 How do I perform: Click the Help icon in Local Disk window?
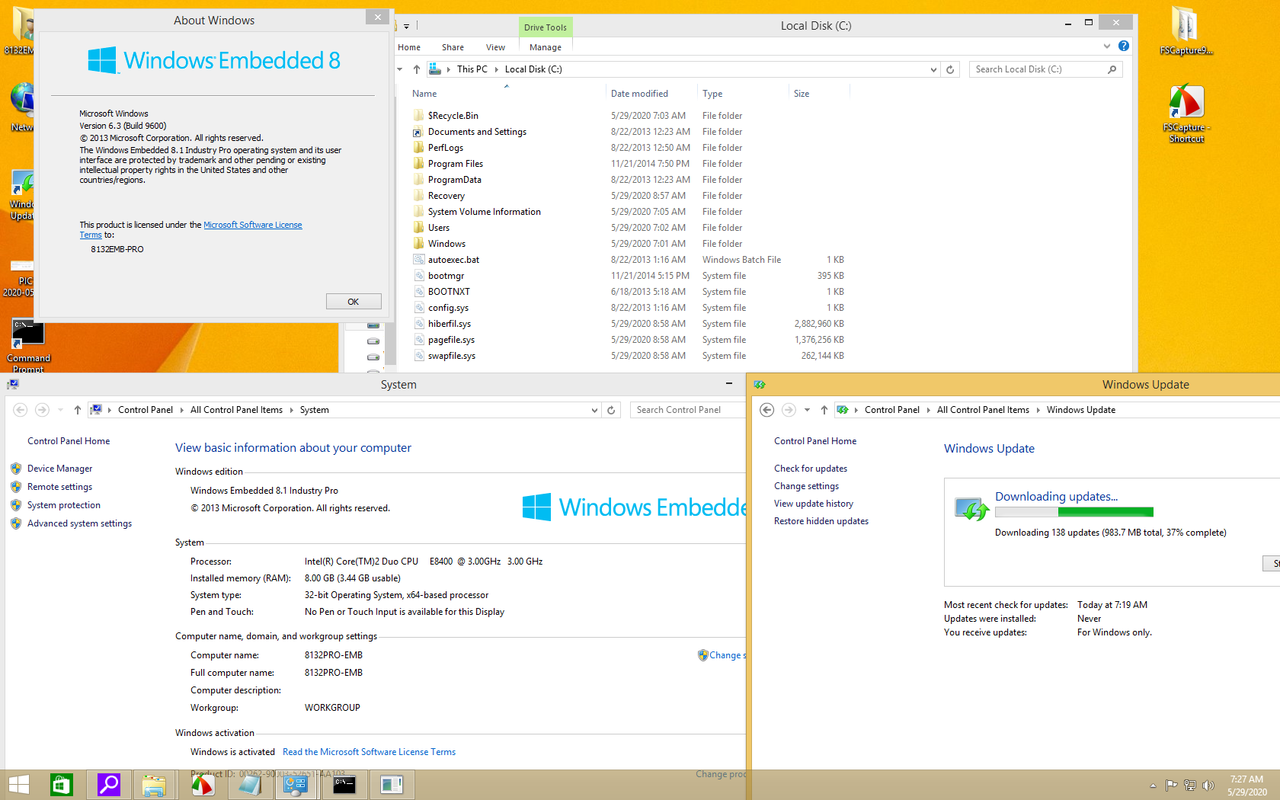click(x=1124, y=46)
